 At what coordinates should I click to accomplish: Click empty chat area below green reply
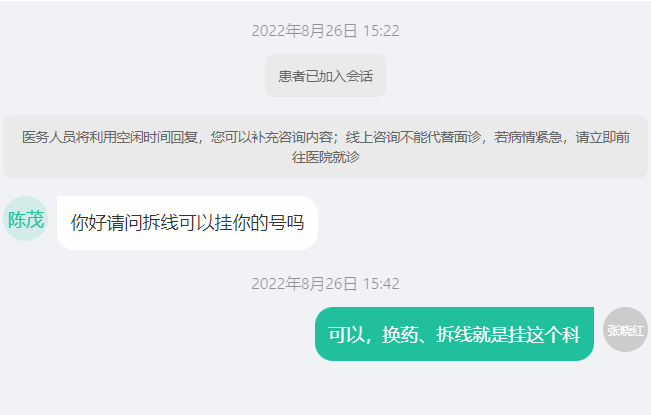tap(326, 388)
